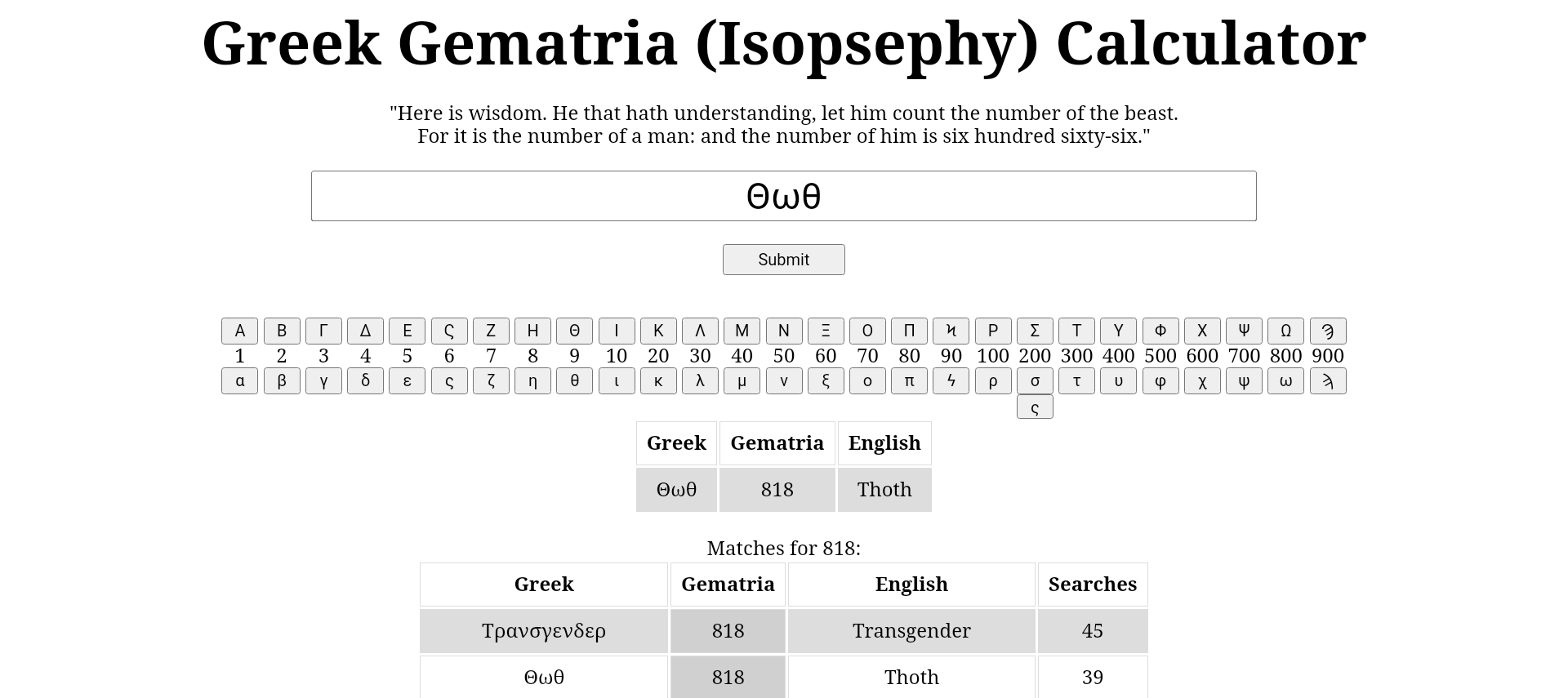Insert lowercase lambda letter
This screenshot has width=1568, height=698.
point(700,381)
